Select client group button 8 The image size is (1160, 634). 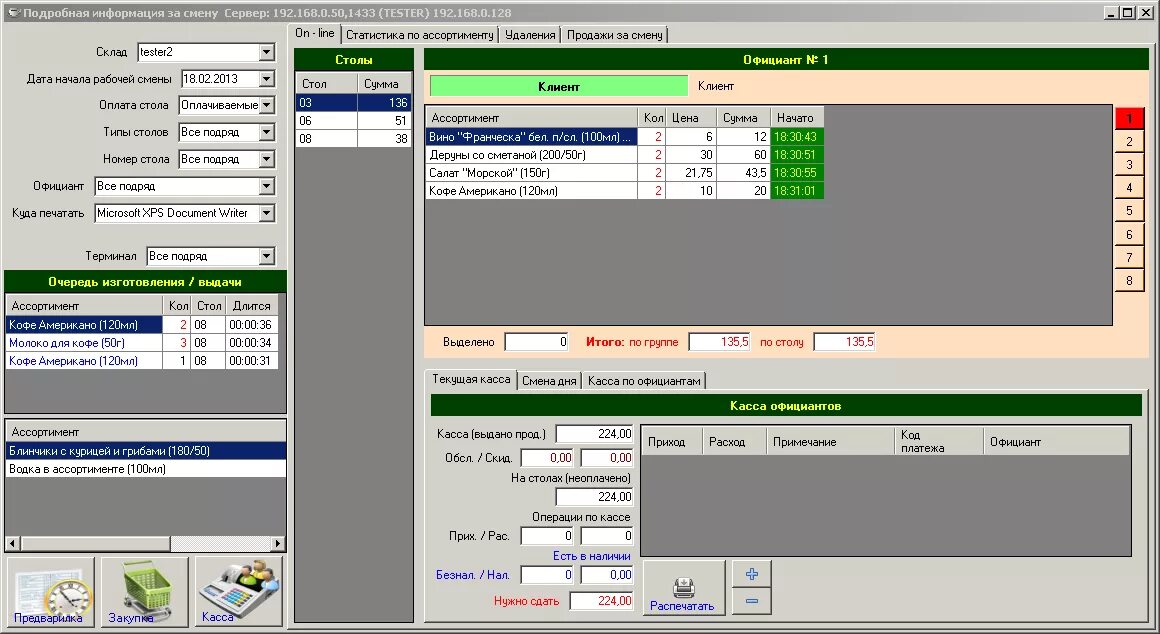[1129, 280]
